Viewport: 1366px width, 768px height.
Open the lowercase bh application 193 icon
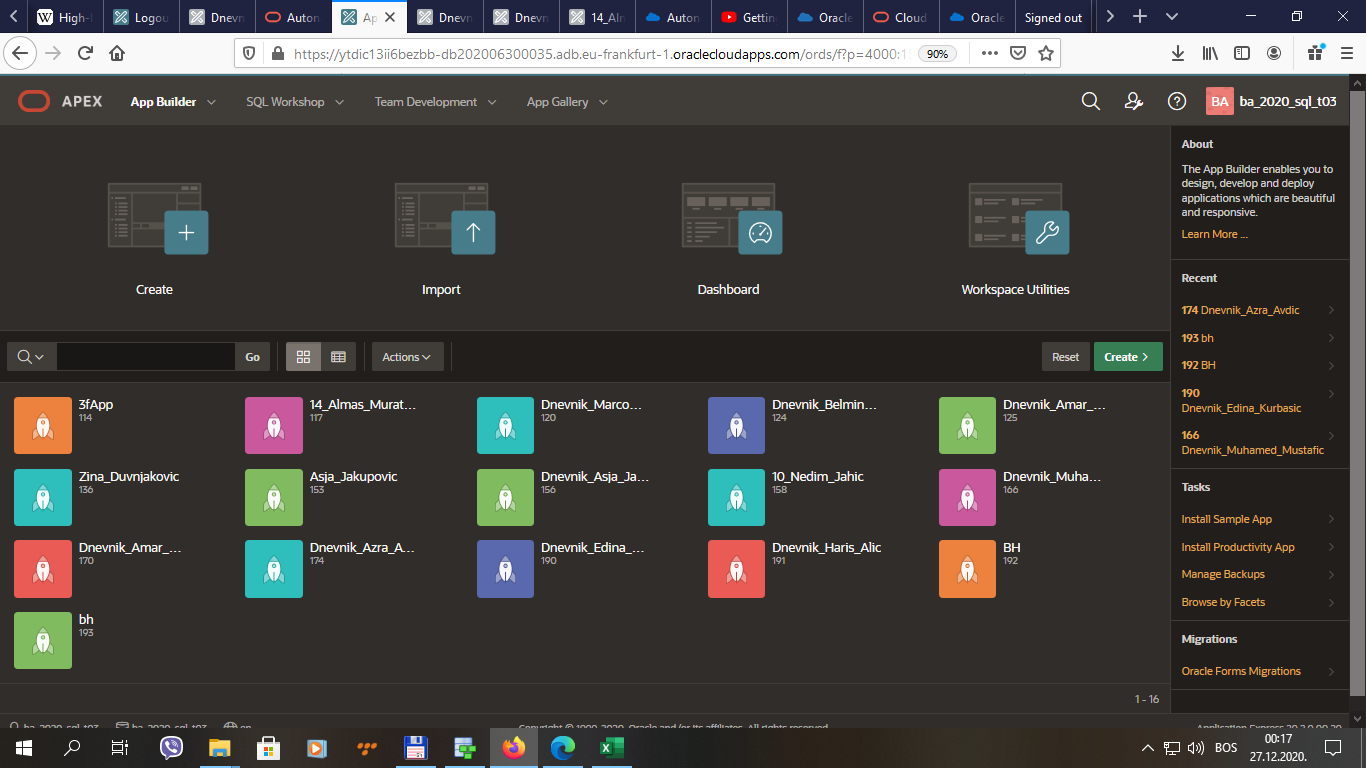click(x=43, y=641)
